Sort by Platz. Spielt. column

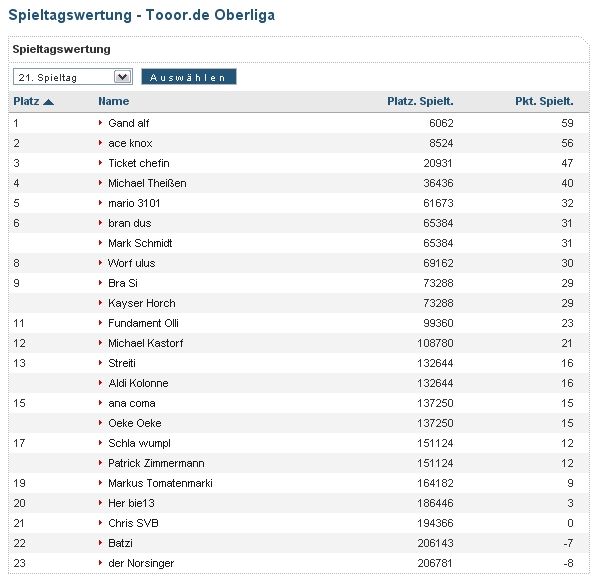click(420, 101)
